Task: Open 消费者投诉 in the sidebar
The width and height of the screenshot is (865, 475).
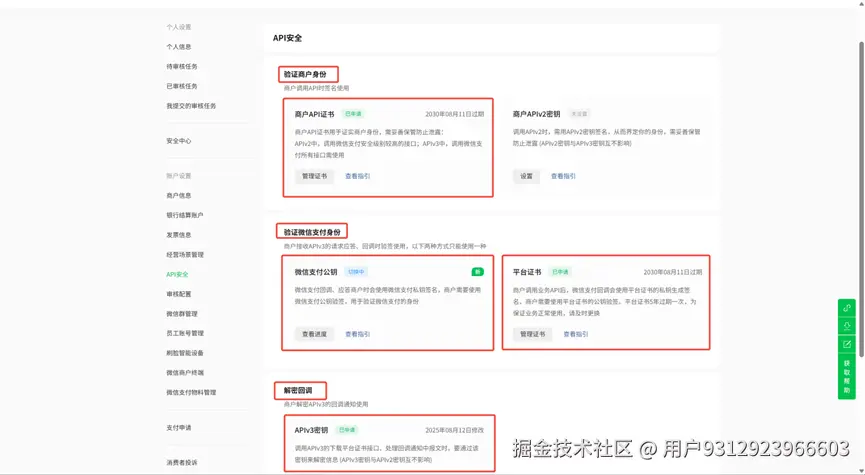Action: coord(182,462)
